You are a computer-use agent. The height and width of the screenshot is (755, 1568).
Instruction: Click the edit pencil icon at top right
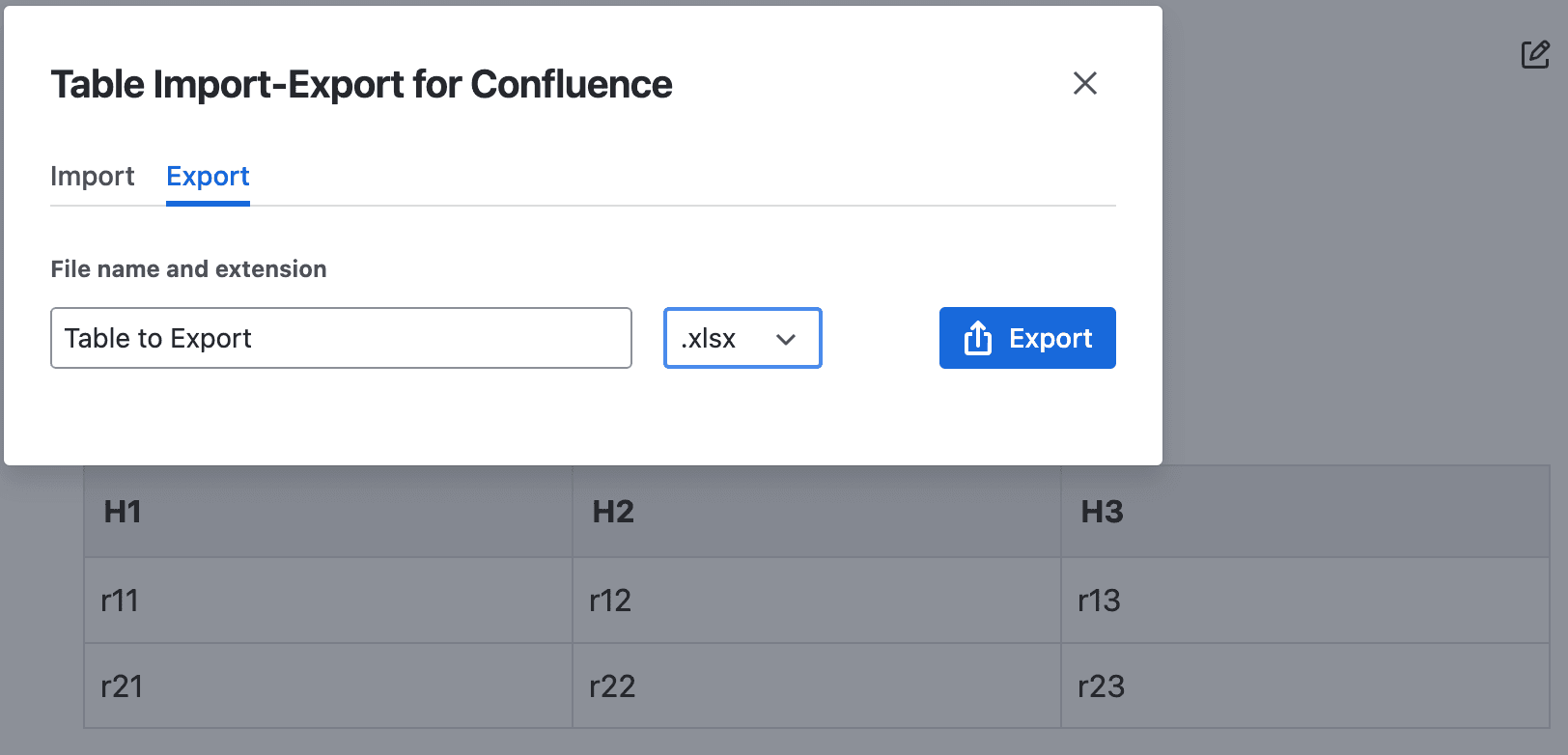click(1535, 55)
